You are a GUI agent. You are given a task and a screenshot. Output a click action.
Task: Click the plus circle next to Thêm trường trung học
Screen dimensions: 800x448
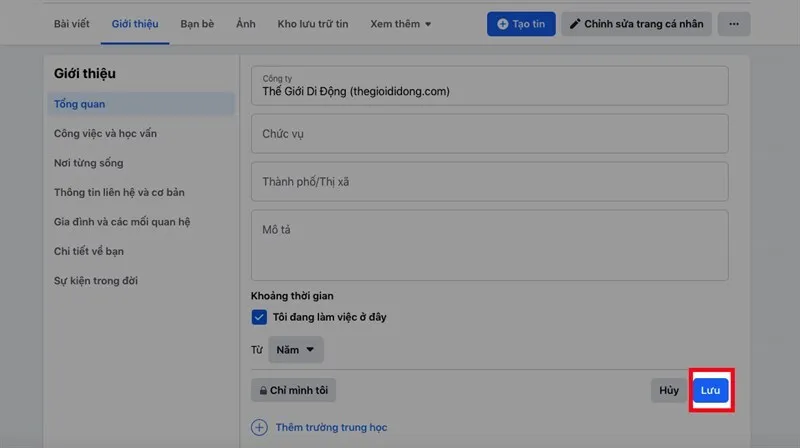260,427
